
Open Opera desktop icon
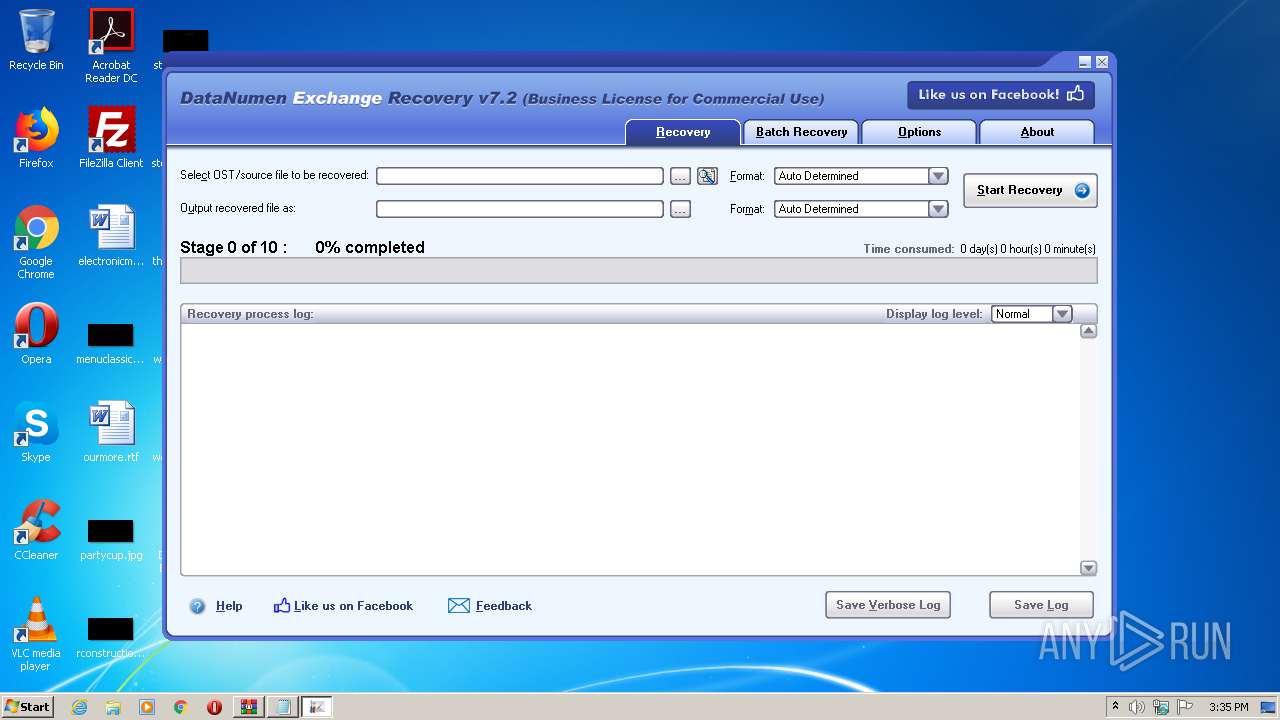pyautogui.click(x=36, y=334)
